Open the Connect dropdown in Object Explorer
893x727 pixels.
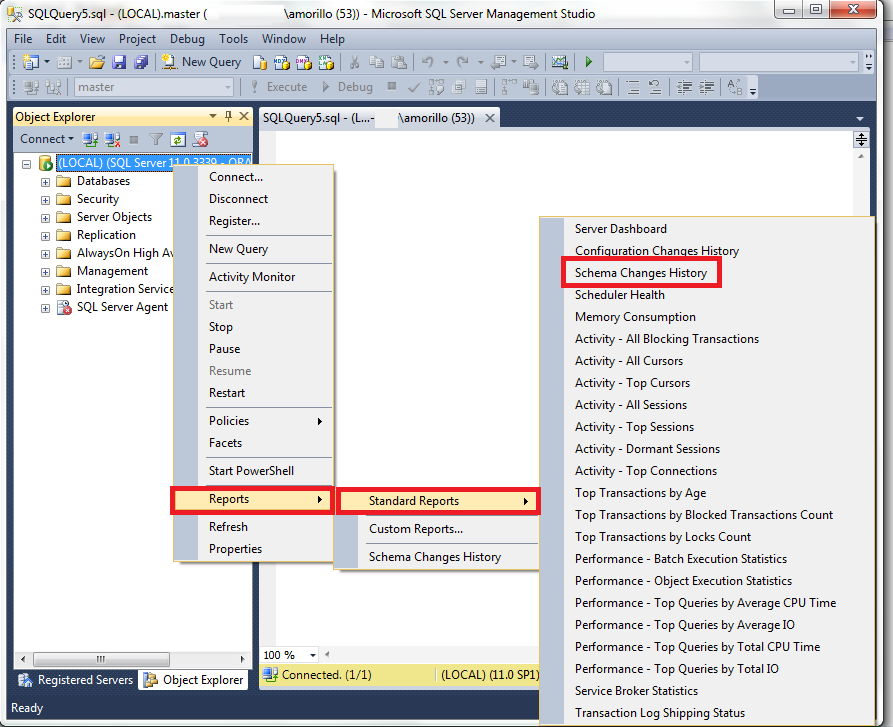point(47,139)
